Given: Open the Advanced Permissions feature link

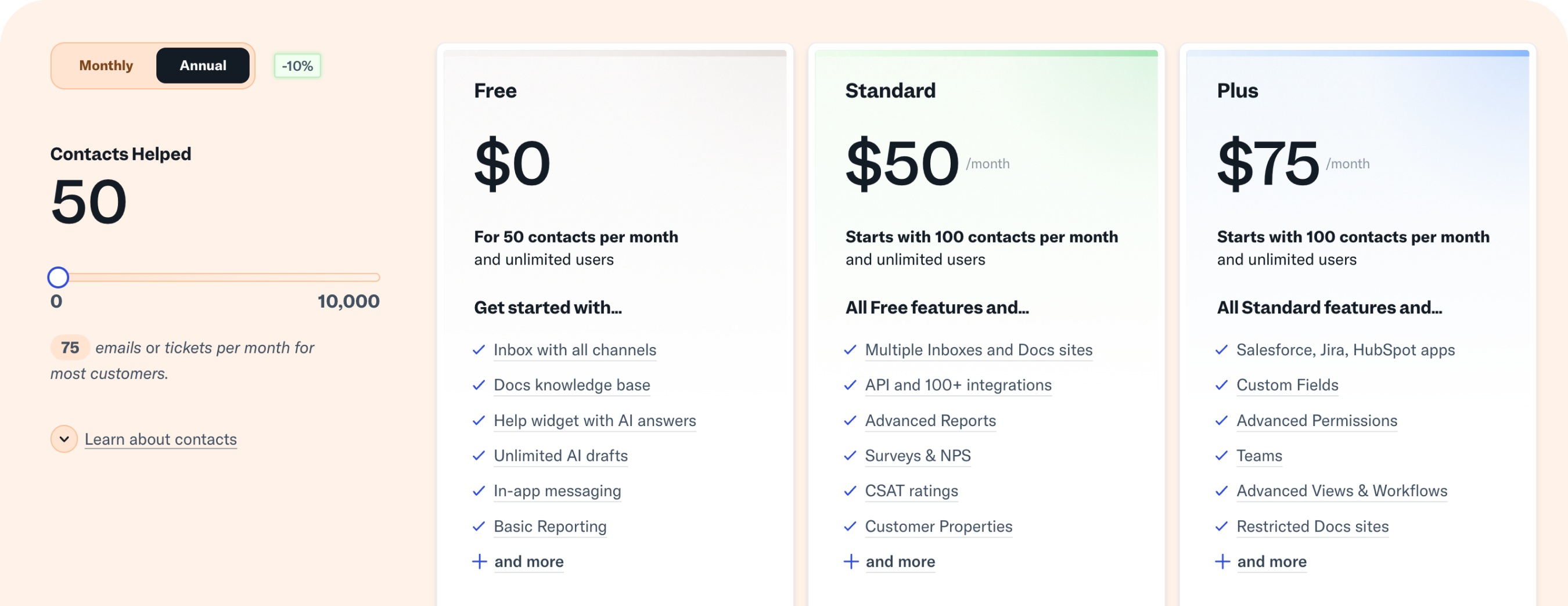Looking at the screenshot, I should tap(1317, 420).
